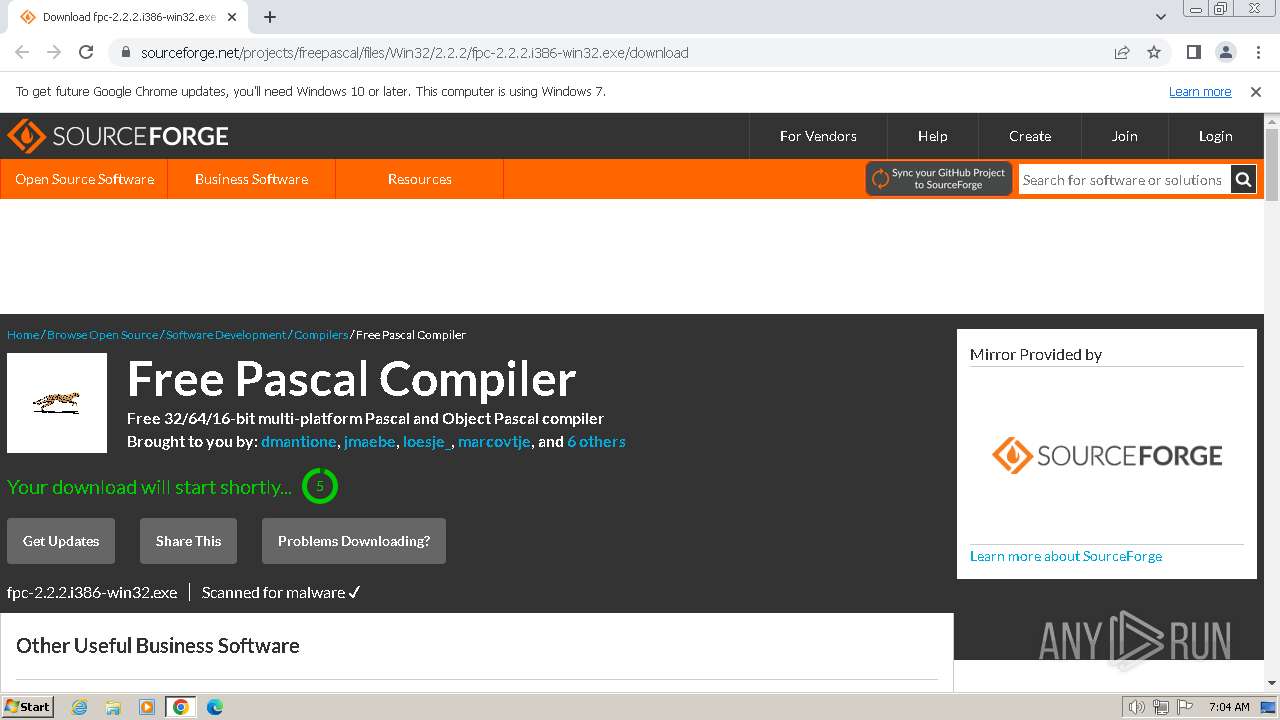Open the browser side panel icon
This screenshot has height=720, width=1280.
pos(1194,53)
